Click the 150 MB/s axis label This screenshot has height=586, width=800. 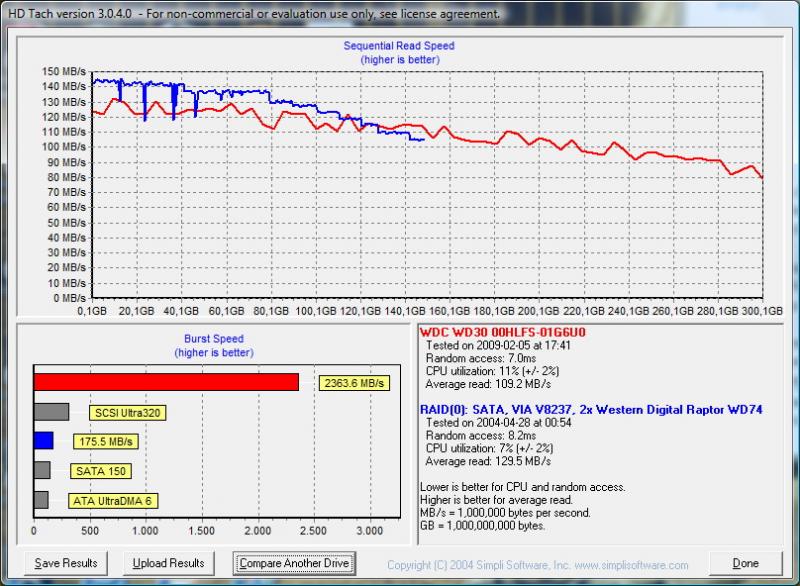(x=64, y=71)
